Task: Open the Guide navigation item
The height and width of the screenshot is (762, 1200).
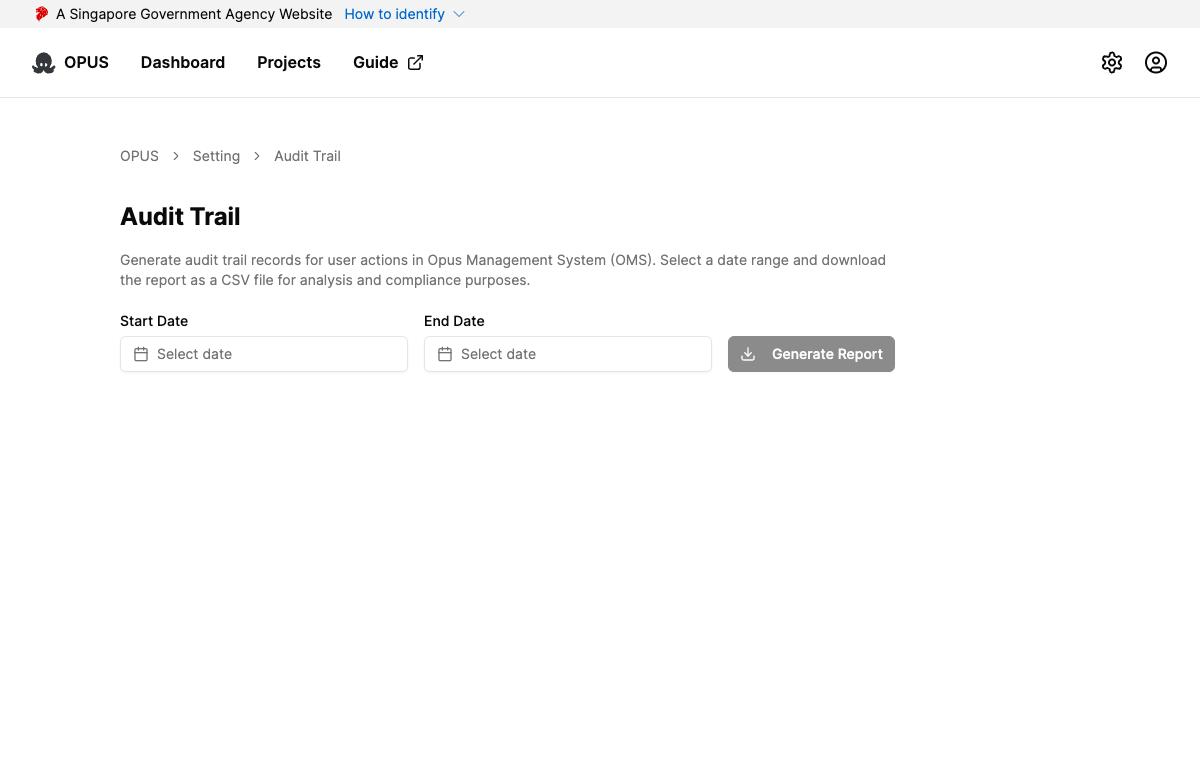Action: click(388, 62)
